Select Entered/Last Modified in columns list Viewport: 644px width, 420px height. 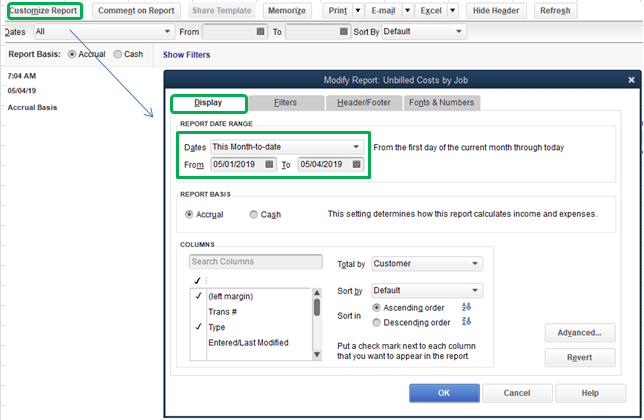click(x=248, y=342)
